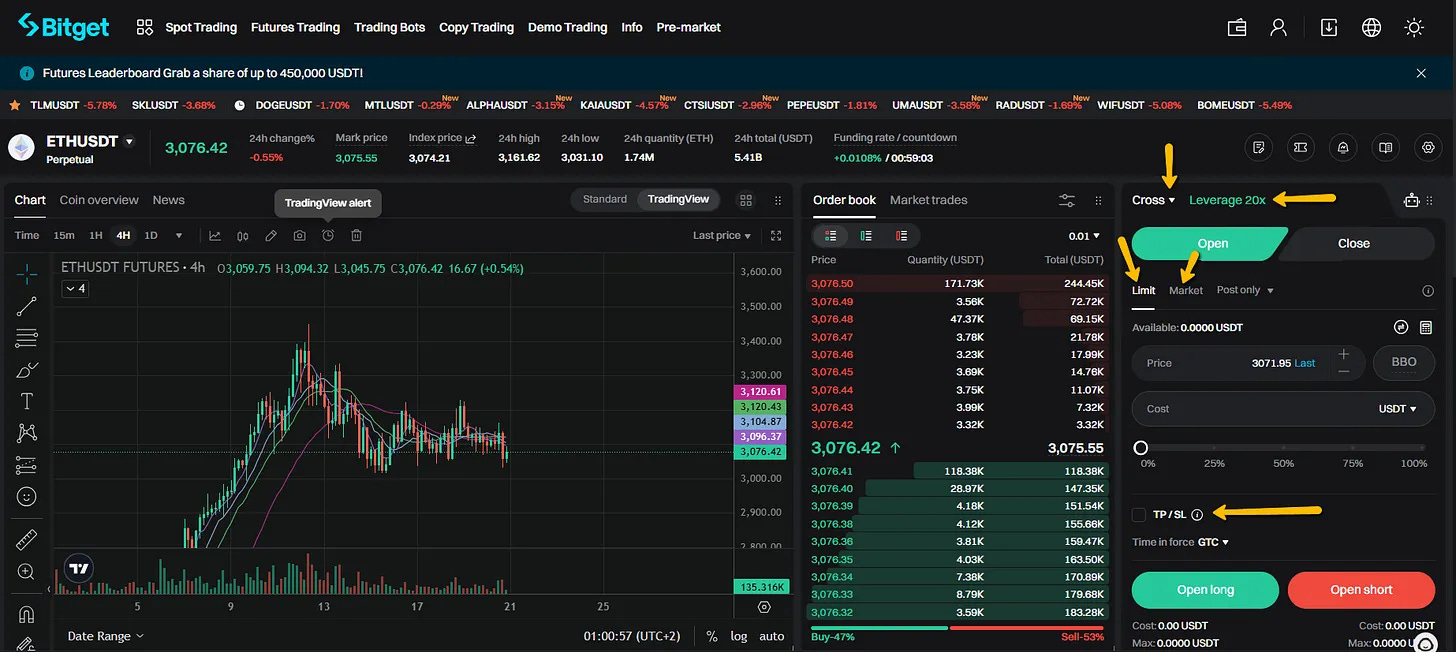1456x652 pixels.
Task: Show sell orders only in order book
Action: click(901, 235)
